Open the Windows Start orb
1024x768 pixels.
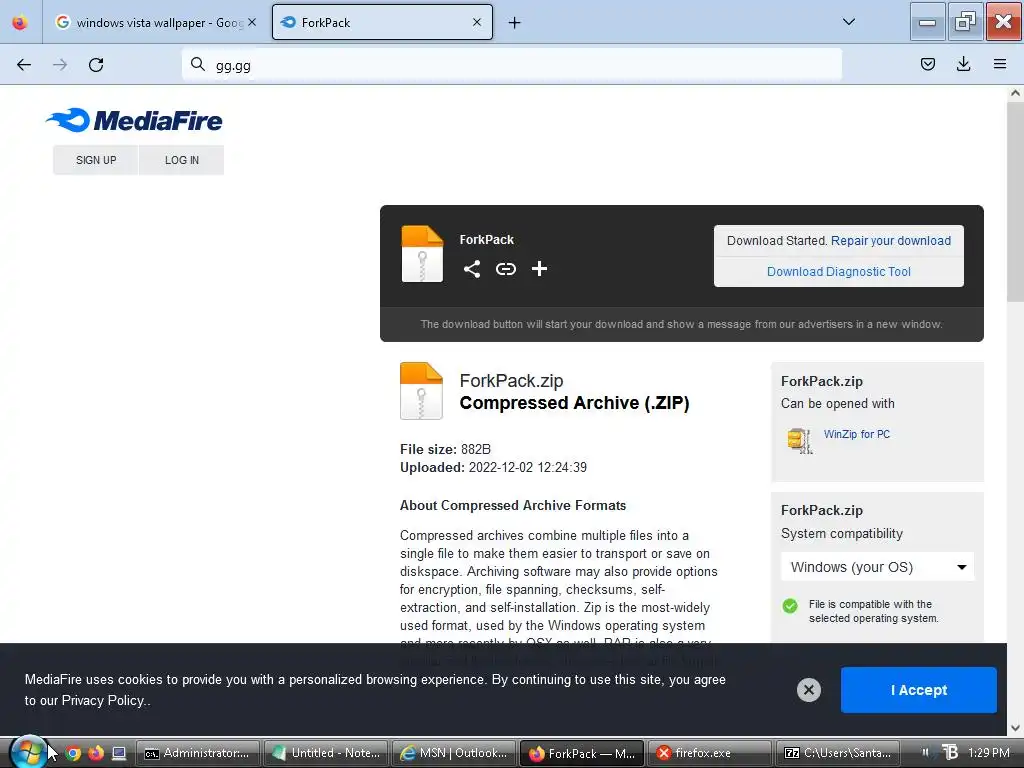tap(27, 752)
